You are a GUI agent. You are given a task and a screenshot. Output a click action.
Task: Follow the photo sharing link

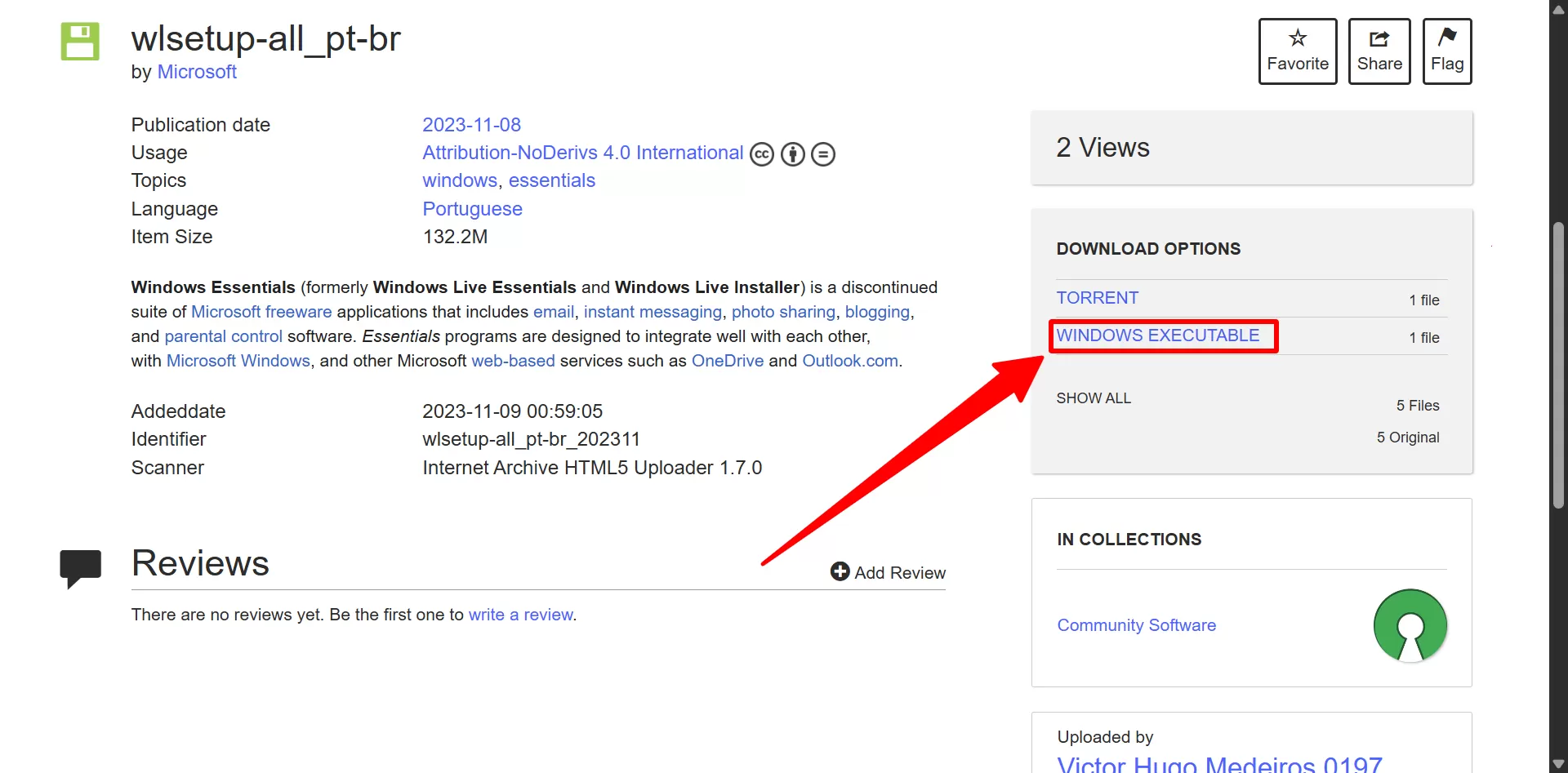click(x=783, y=312)
